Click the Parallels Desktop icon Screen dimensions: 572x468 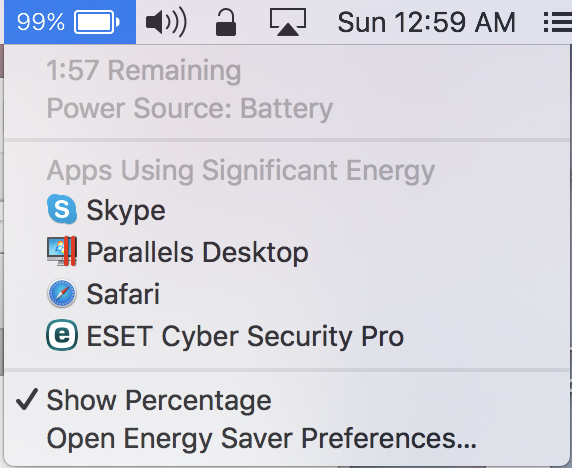pos(62,251)
